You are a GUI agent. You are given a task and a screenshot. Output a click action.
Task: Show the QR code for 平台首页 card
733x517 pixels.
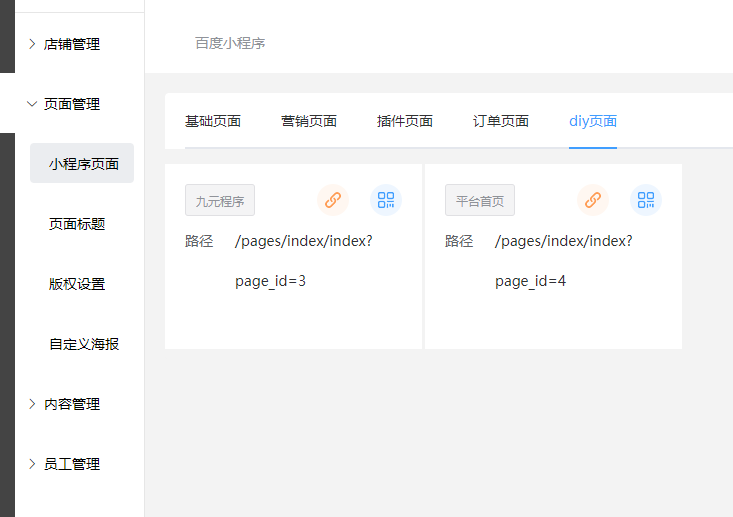coord(646,200)
